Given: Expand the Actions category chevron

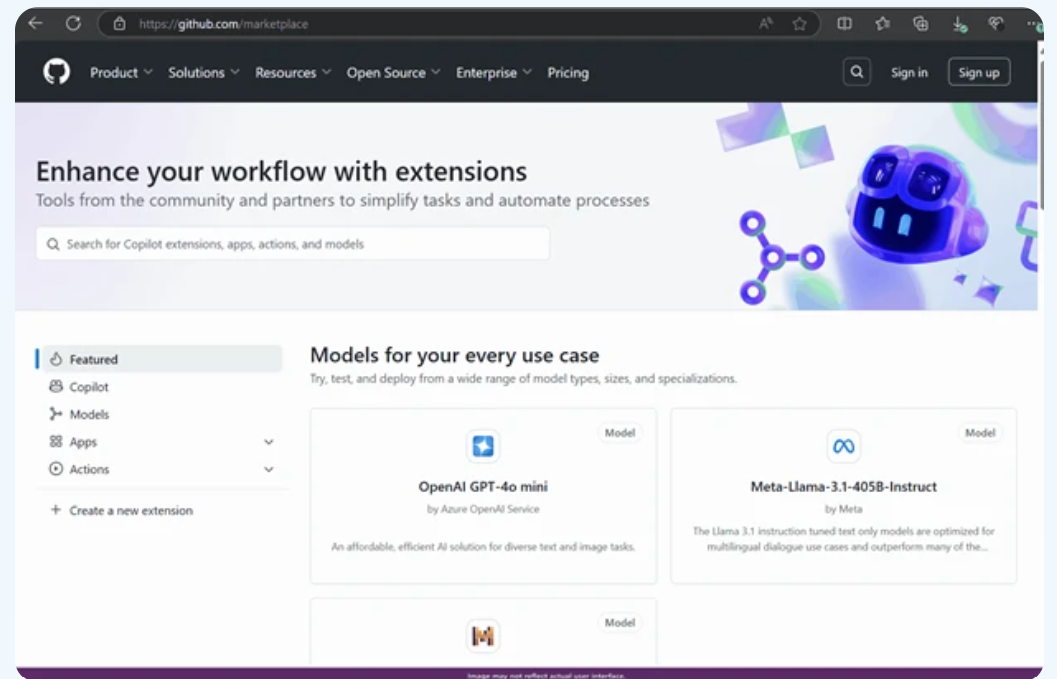Looking at the screenshot, I should [268, 469].
